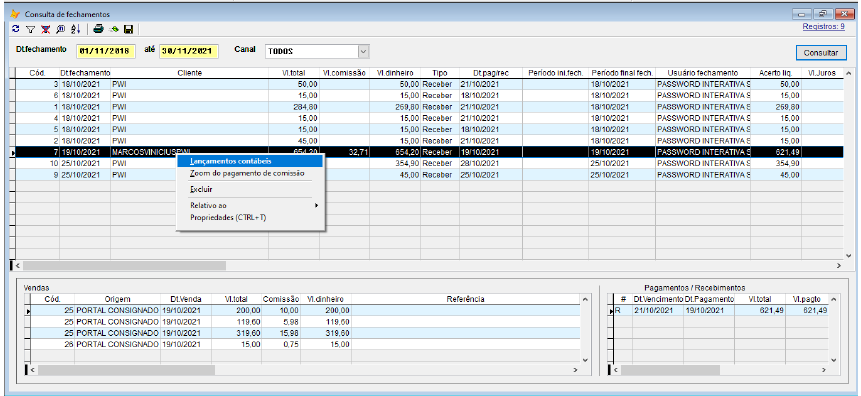Click the green export arrow icon
Screen dimensions: 861x396
tap(114, 29)
